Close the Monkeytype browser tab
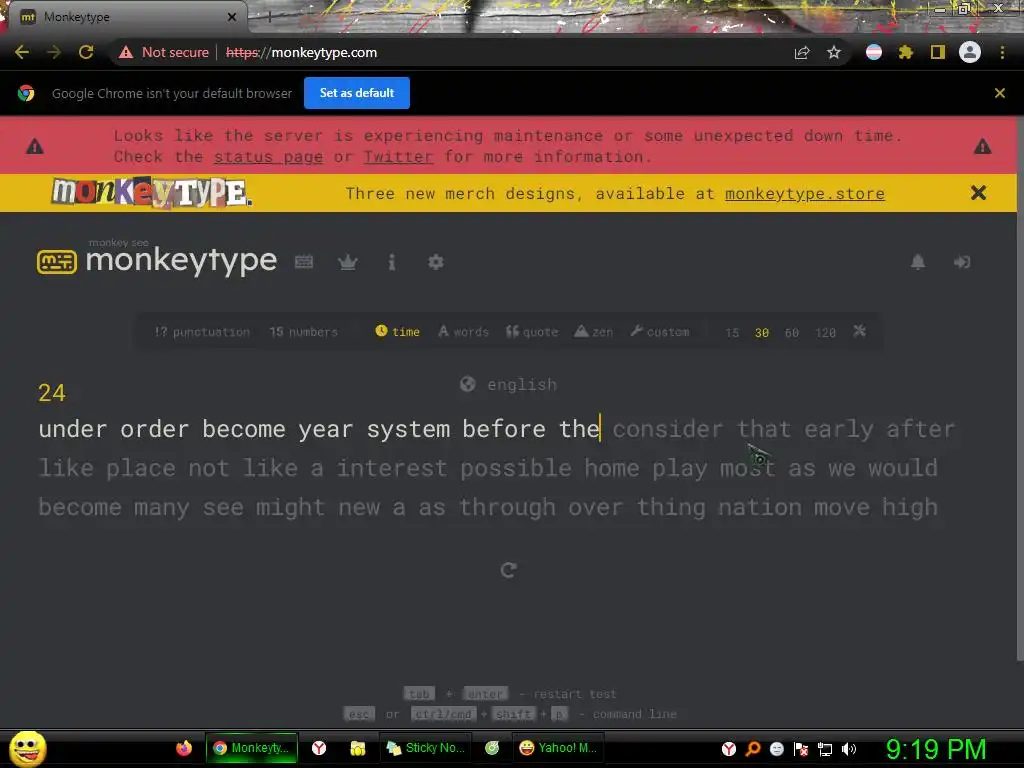Image resolution: width=1024 pixels, height=768 pixels. click(x=232, y=17)
